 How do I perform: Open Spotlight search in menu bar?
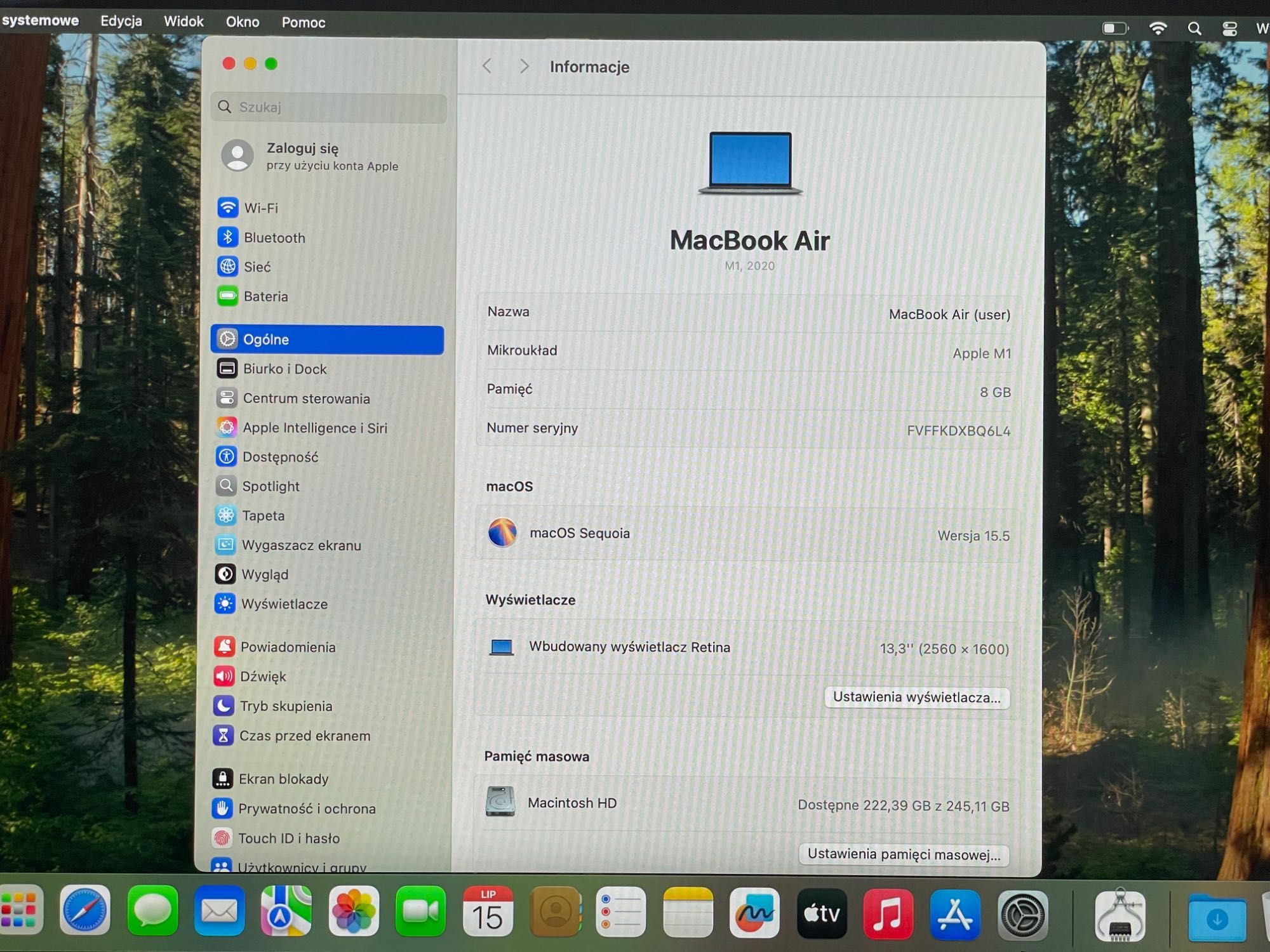1194,29
